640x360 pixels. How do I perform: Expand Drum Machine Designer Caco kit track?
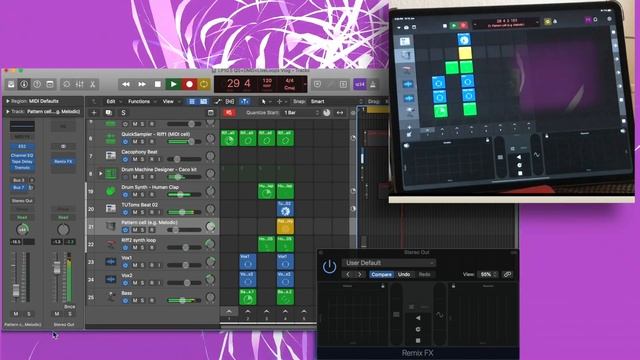point(101,173)
